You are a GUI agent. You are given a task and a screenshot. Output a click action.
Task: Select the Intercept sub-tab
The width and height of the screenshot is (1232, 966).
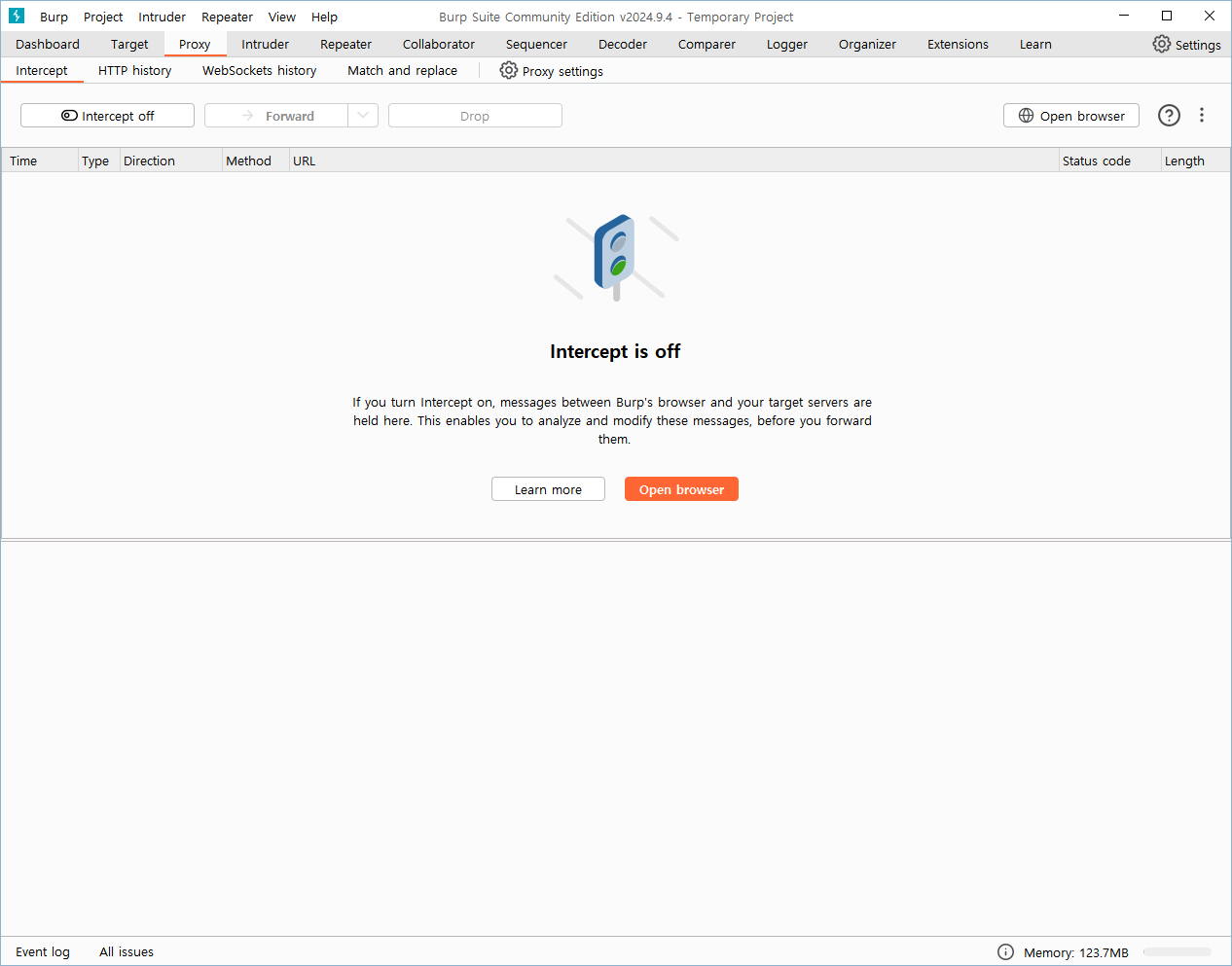pos(42,70)
